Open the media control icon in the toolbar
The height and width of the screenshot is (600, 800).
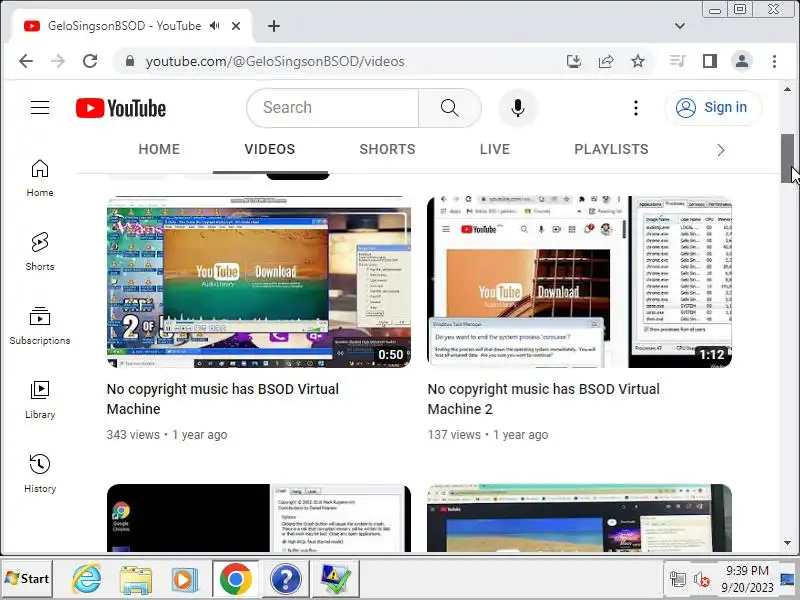[x=677, y=61]
